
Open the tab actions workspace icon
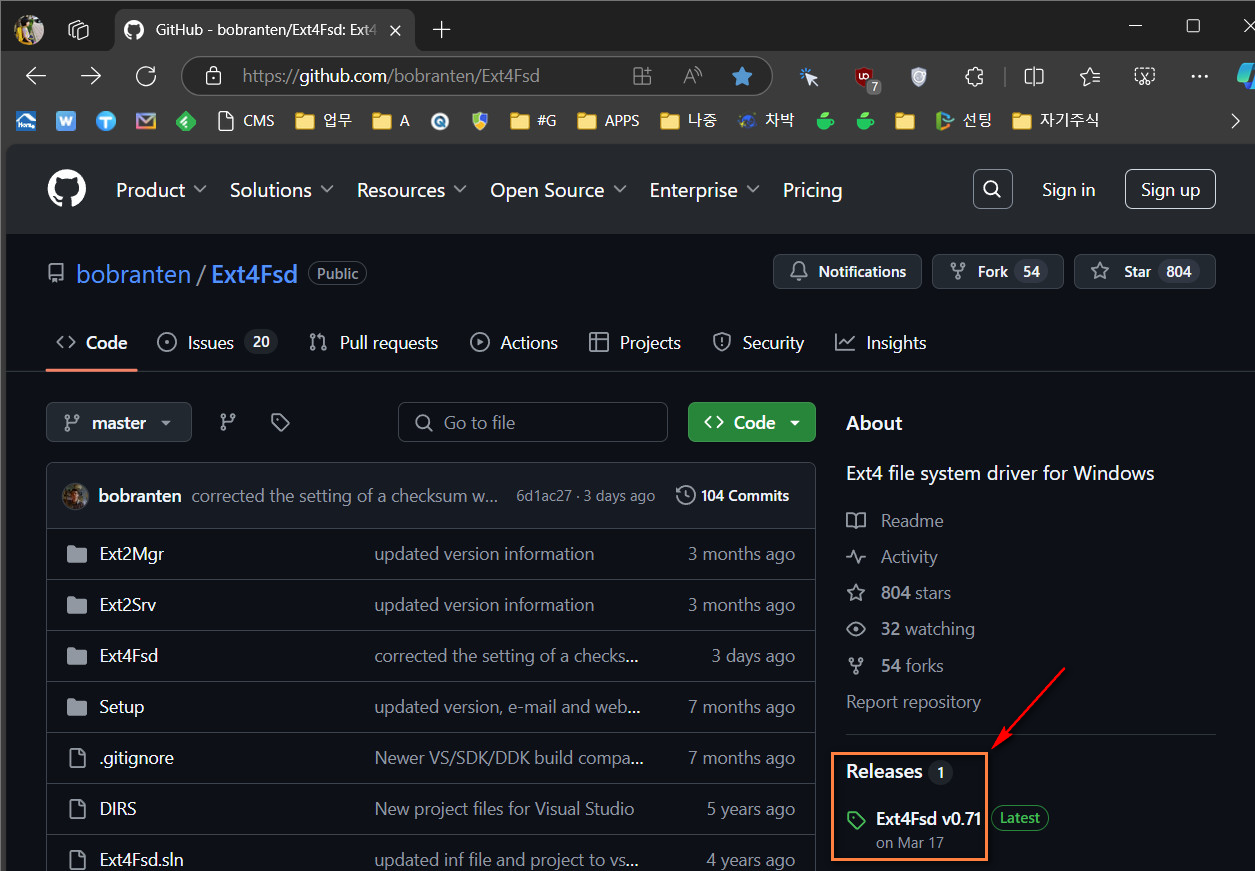pyautogui.click(x=78, y=29)
